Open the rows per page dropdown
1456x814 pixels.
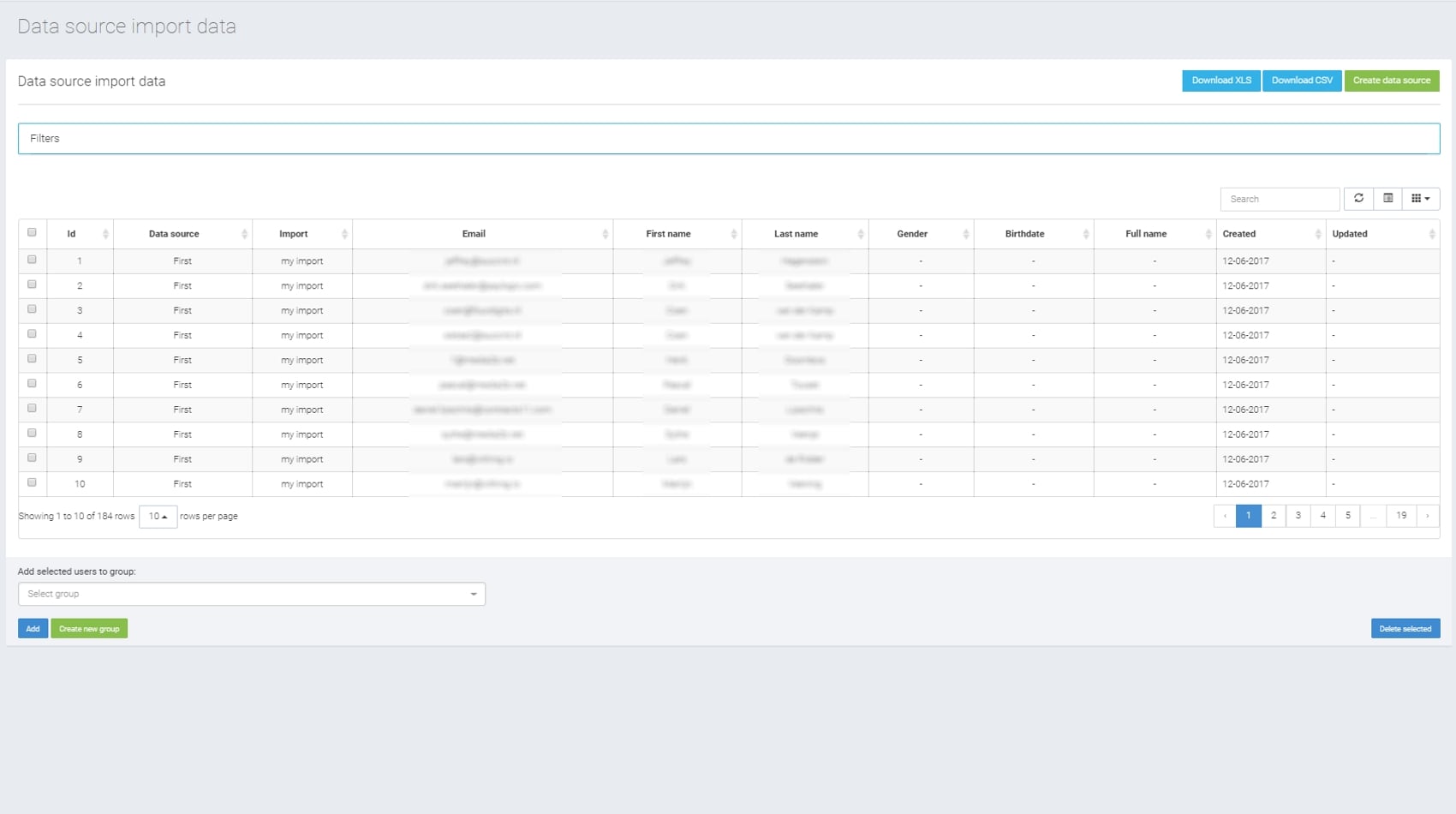coord(158,517)
